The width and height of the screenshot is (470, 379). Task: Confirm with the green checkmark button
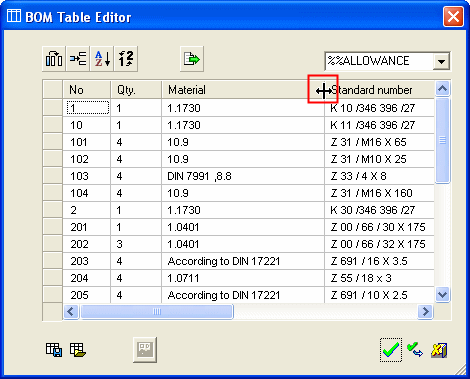click(391, 350)
